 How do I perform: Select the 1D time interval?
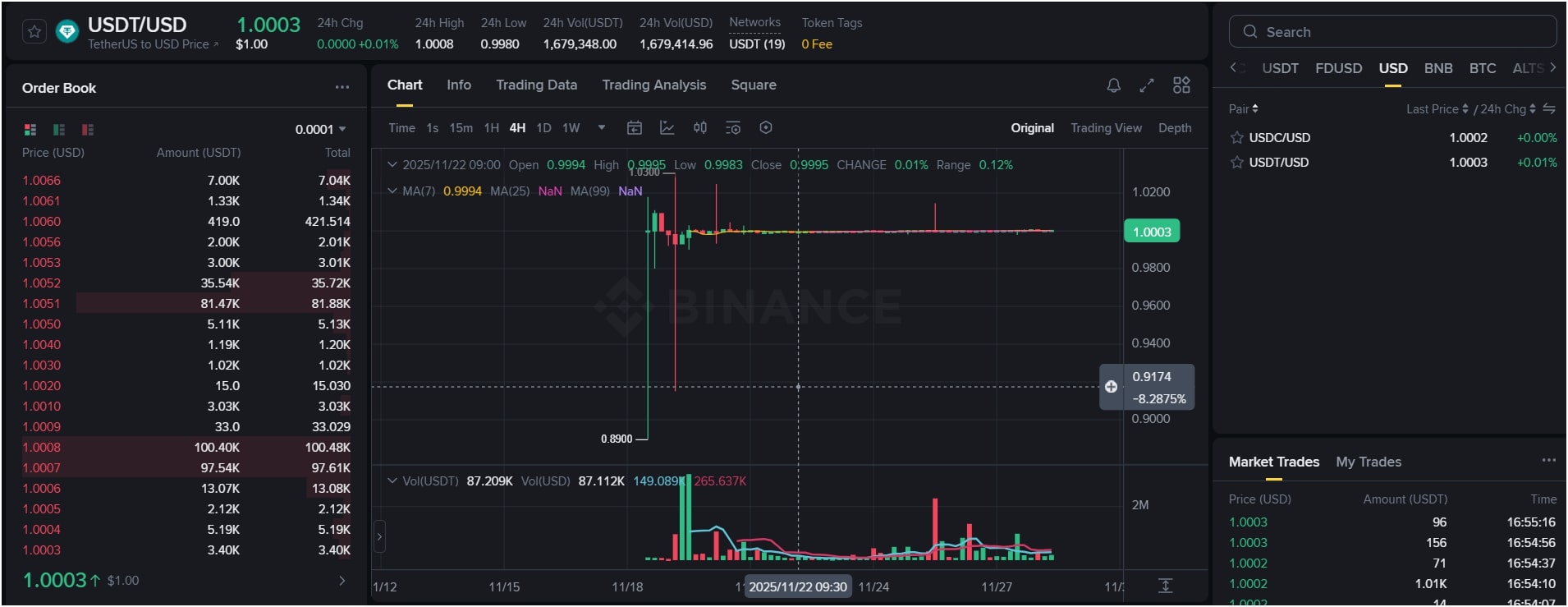pyautogui.click(x=543, y=128)
